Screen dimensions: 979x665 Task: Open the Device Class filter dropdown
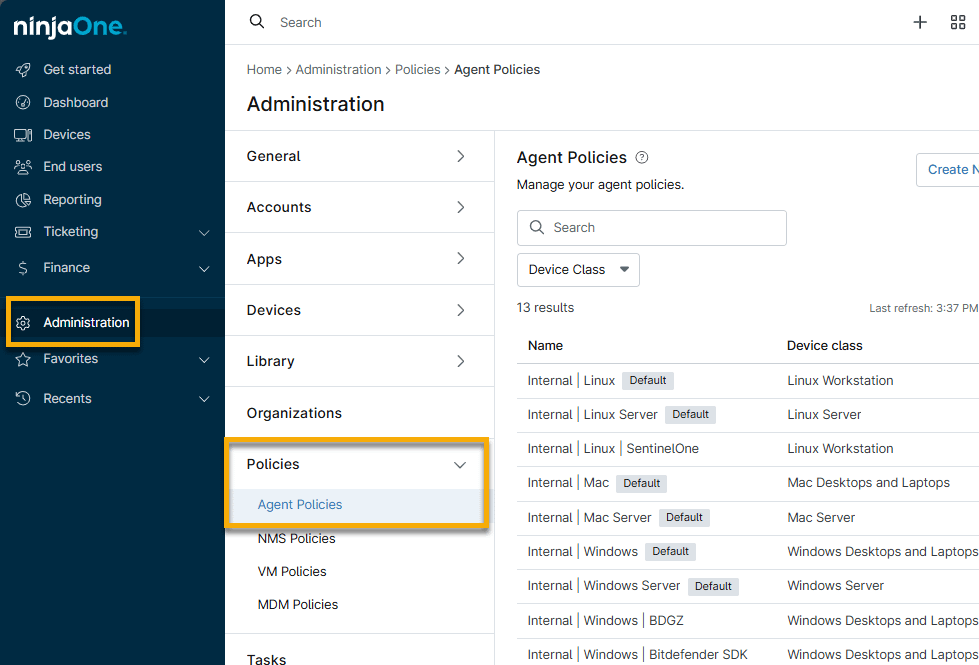(x=578, y=270)
